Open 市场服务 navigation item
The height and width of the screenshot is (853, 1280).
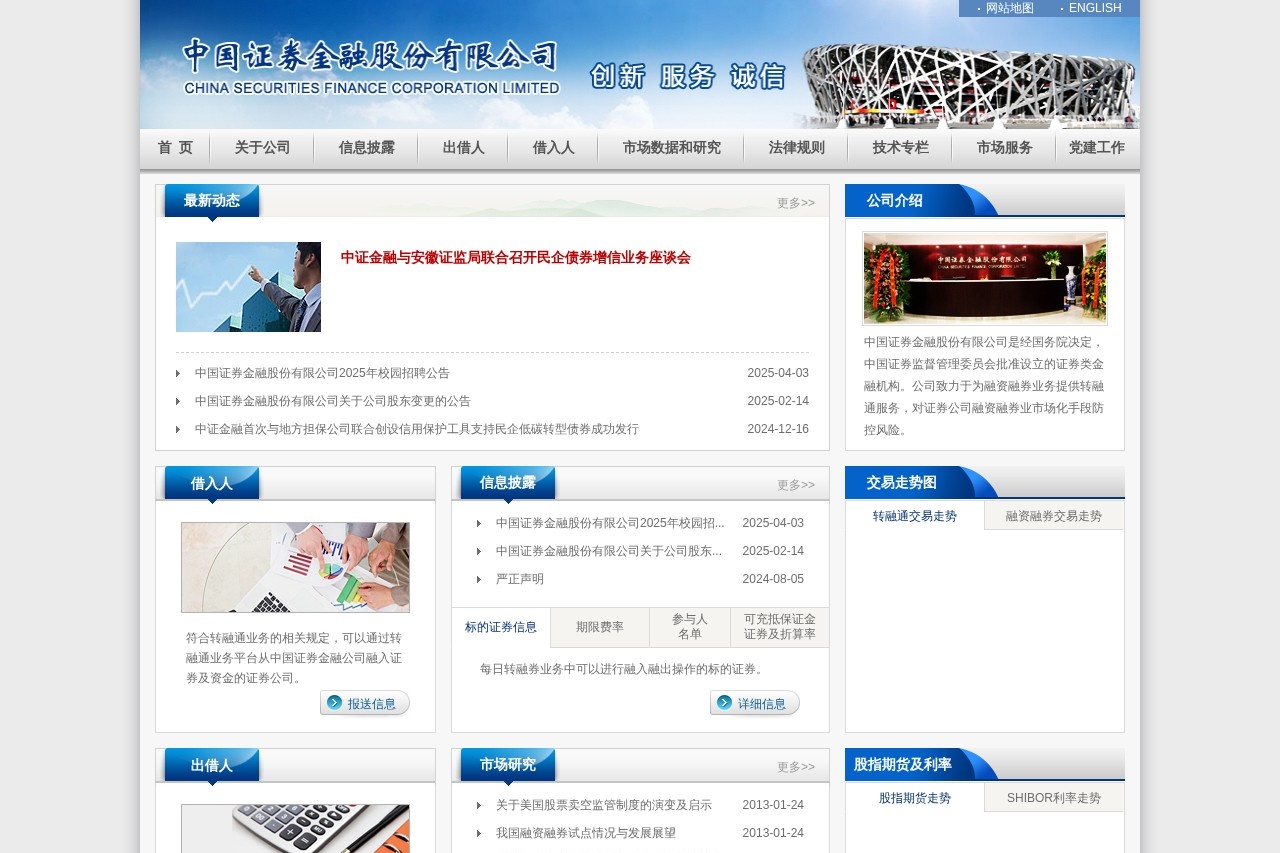[x=1004, y=148]
